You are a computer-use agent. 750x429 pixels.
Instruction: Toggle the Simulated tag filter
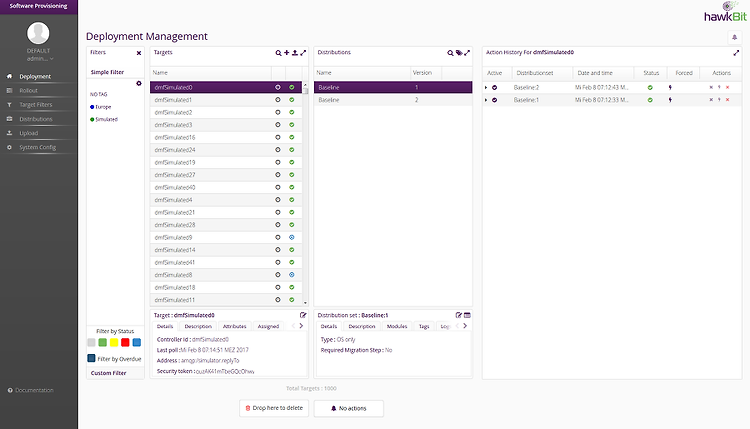tap(104, 120)
